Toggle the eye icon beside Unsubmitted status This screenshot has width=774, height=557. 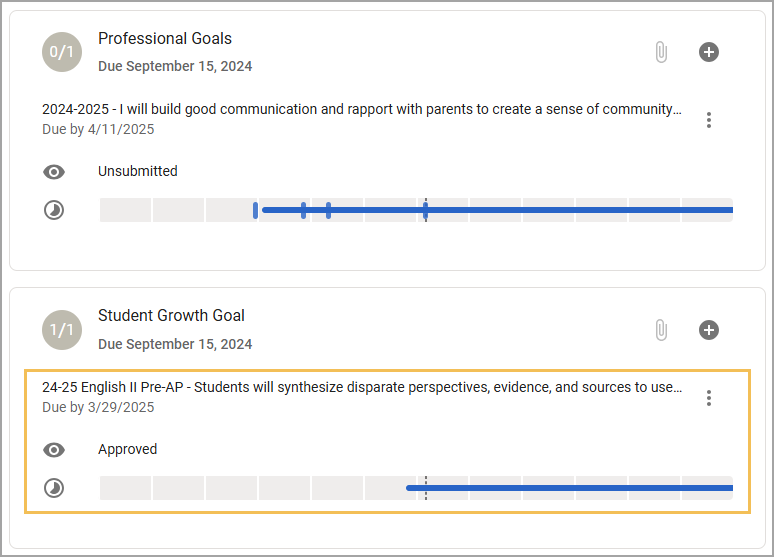pyautogui.click(x=54, y=172)
